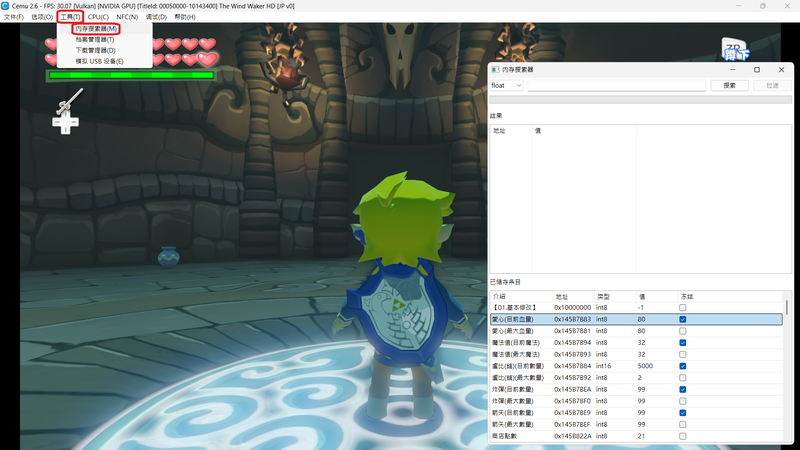Click the memory searcher window title icon
This screenshot has height=450, width=800.
click(495, 69)
